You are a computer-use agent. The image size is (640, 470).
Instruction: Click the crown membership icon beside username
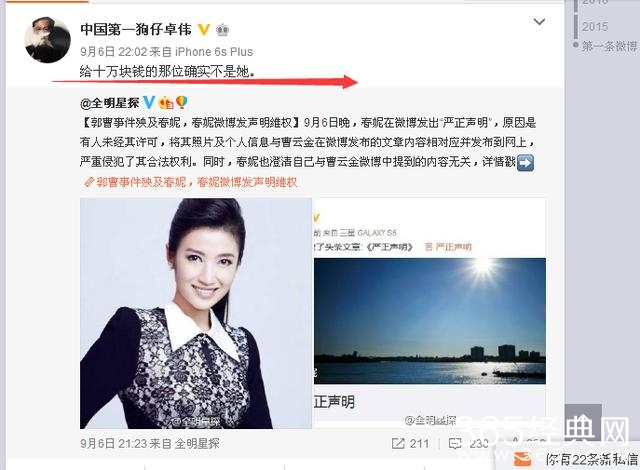222,30
